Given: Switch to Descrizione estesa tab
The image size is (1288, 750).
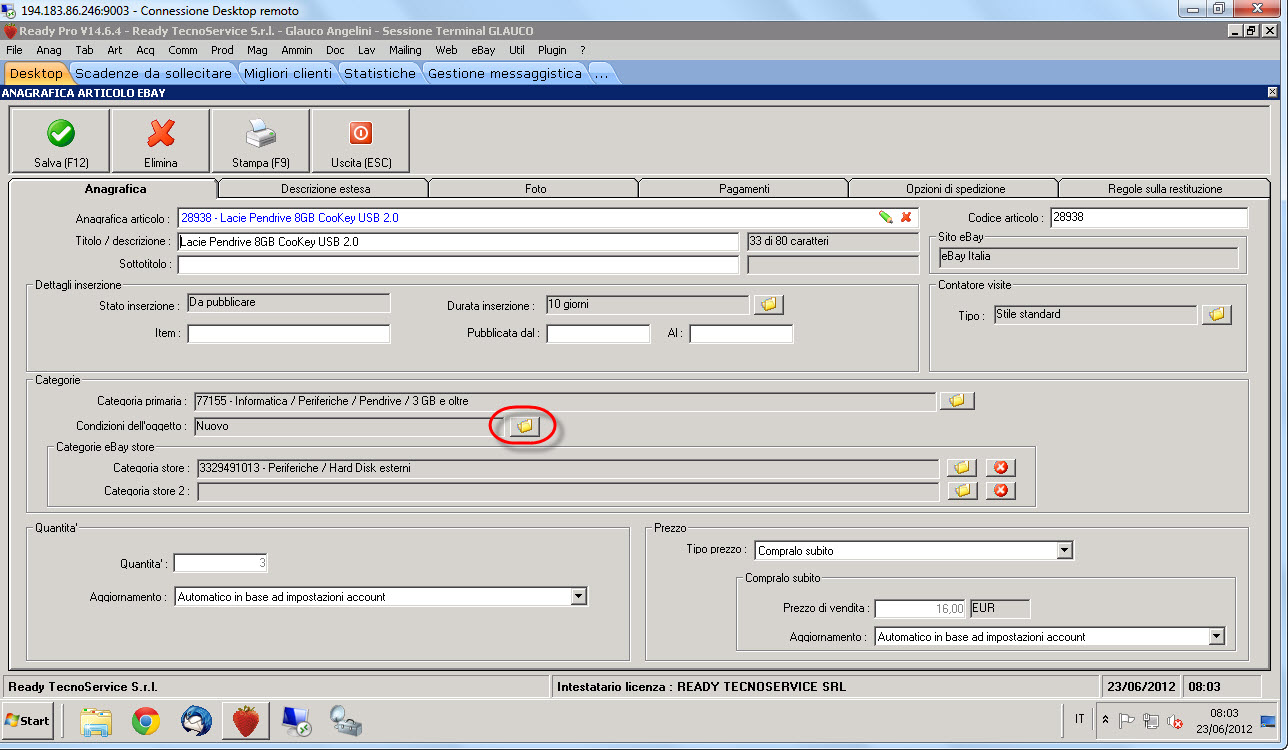Looking at the screenshot, I should pyautogui.click(x=324, y=188).
